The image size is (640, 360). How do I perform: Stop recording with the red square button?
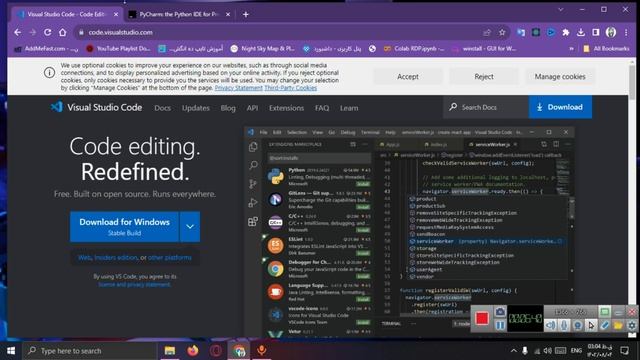tap(482, 318)
